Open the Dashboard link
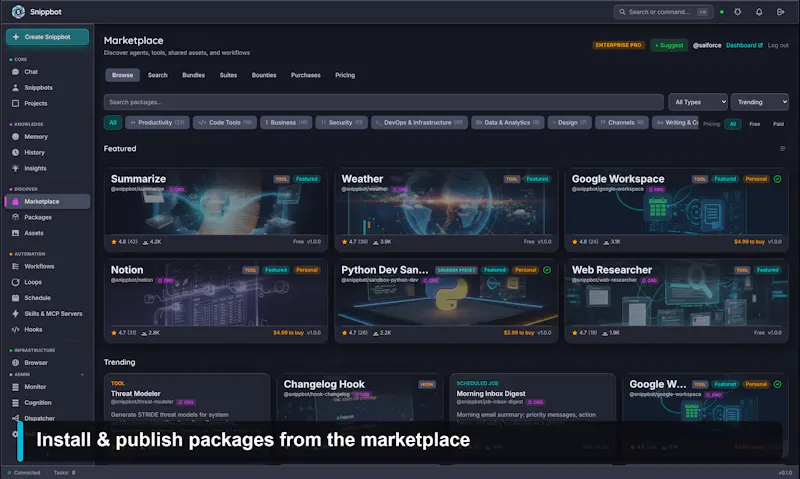Viewport: 800px width, 479px height. 744,45
